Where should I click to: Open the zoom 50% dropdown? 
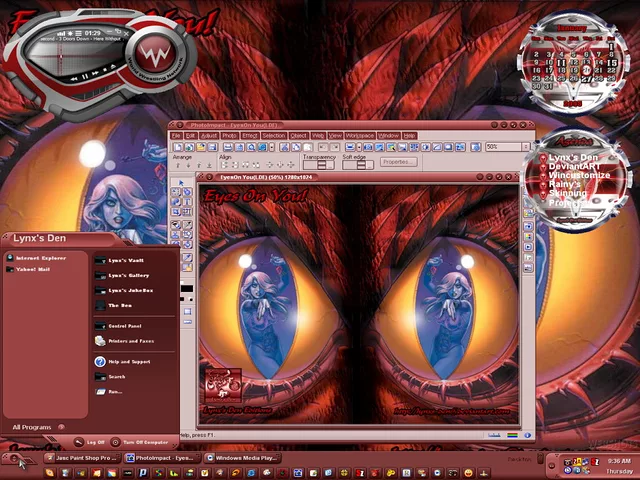(x=526, y=147)
